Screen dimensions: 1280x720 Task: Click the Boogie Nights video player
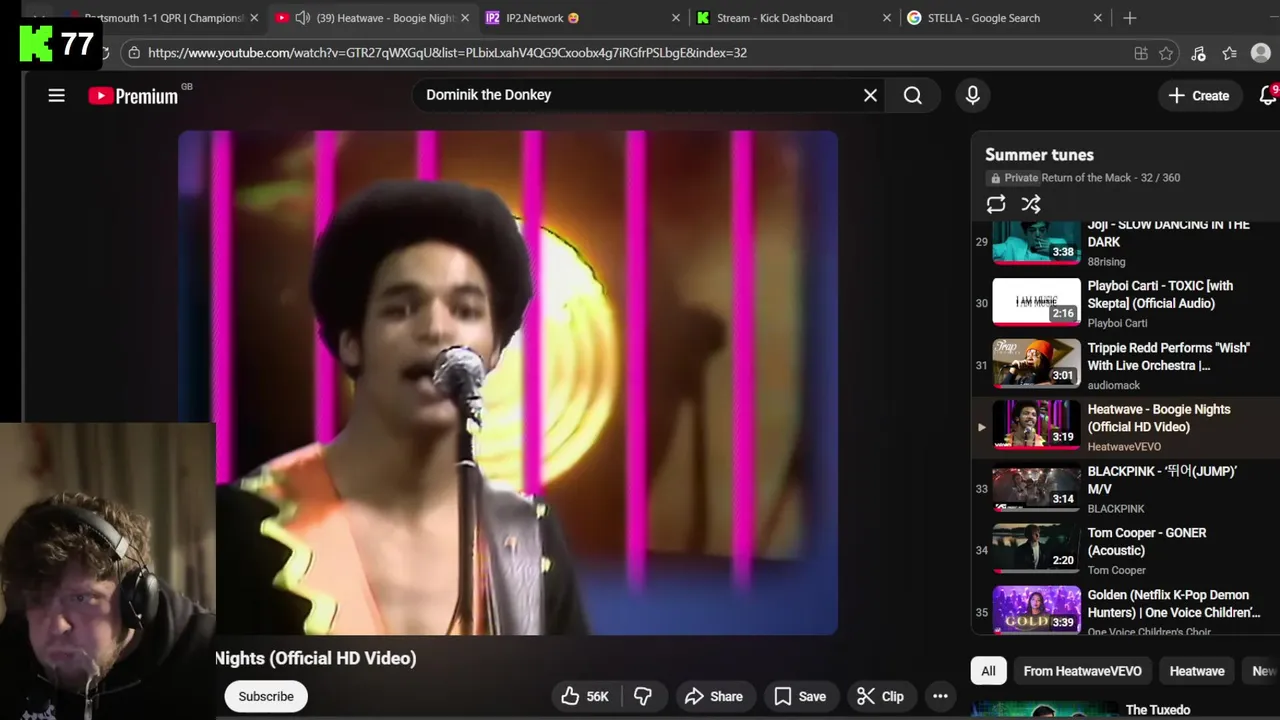click(x=508, y=382)
